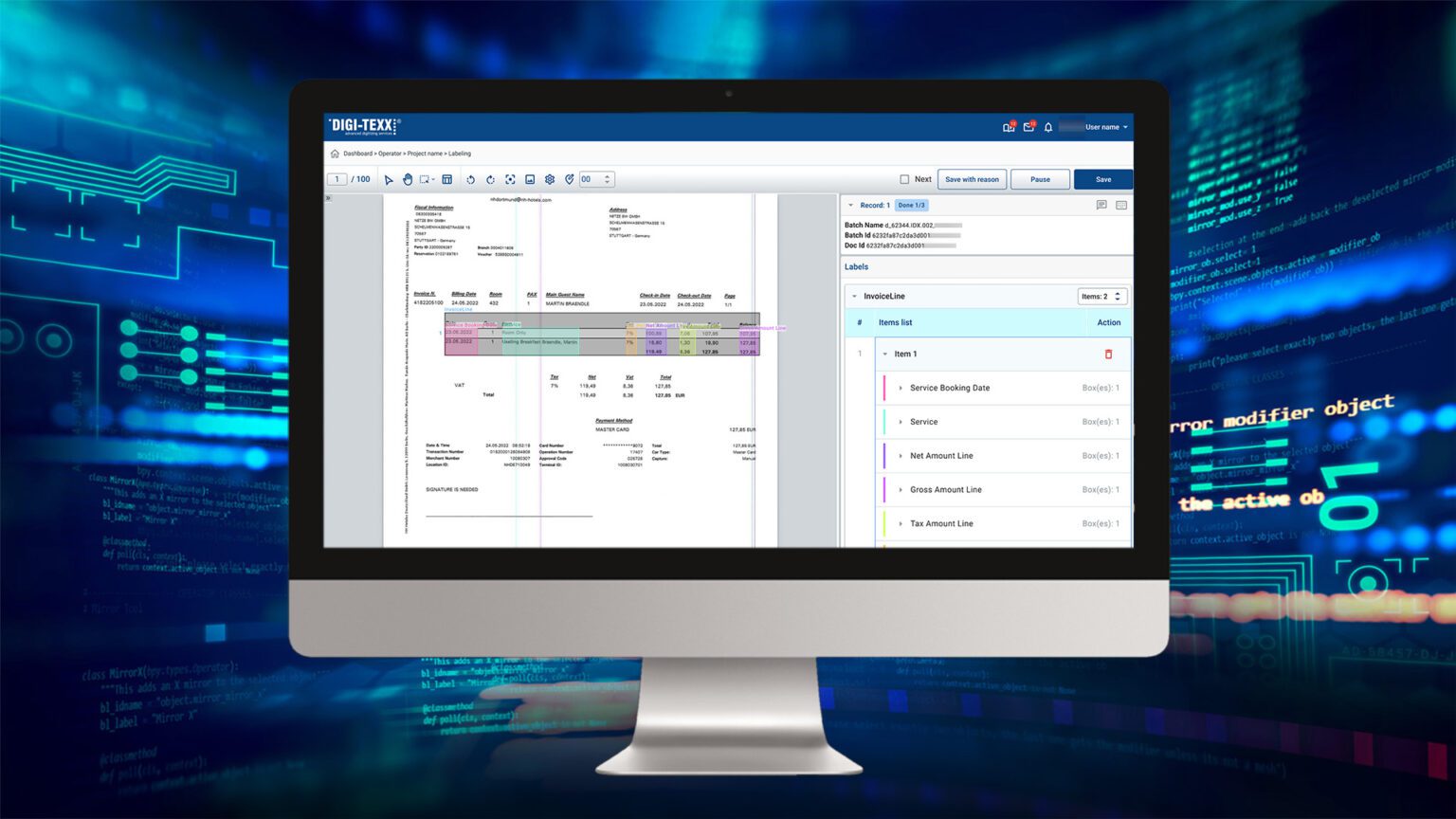Image resolution: width=1456 pixels, height=819 pixels.
Task: Open Operator breadcrumb link
Action: [x=390, y=154]
